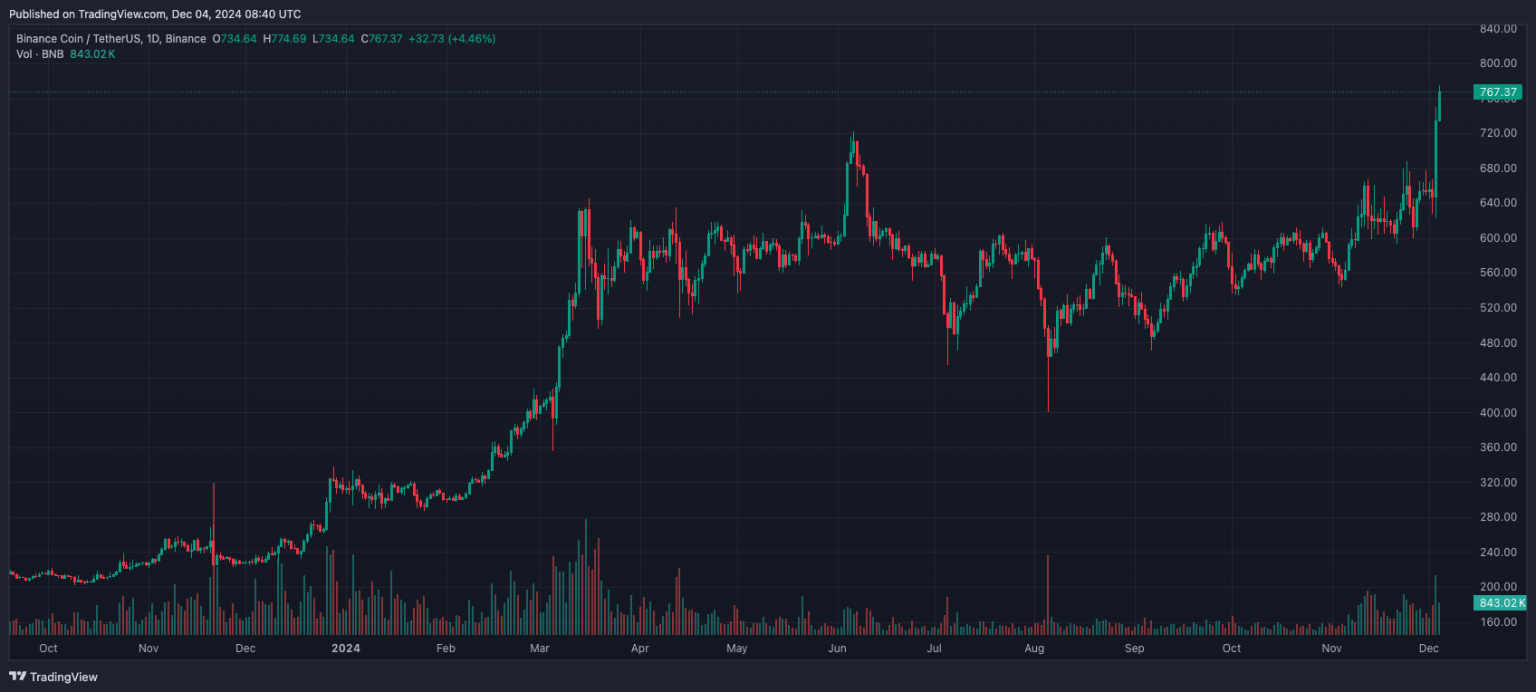Image resolution: width=1536 pixels, height=692 pixels.
Task: Select the Mar label on the time axis
Action: 540,648
